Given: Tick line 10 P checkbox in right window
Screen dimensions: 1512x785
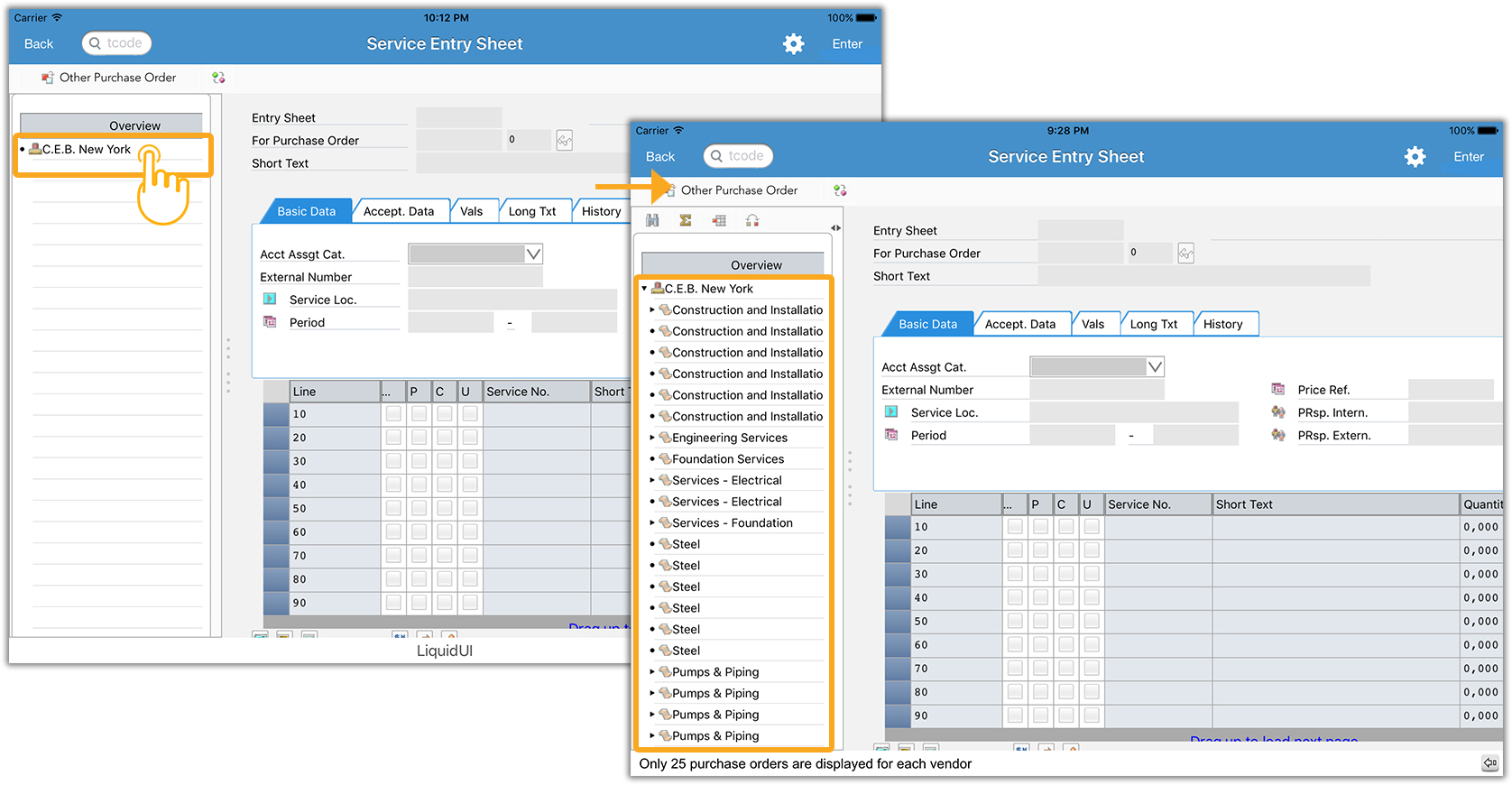Looking at the screenshot, I should tap(1040, 527).
